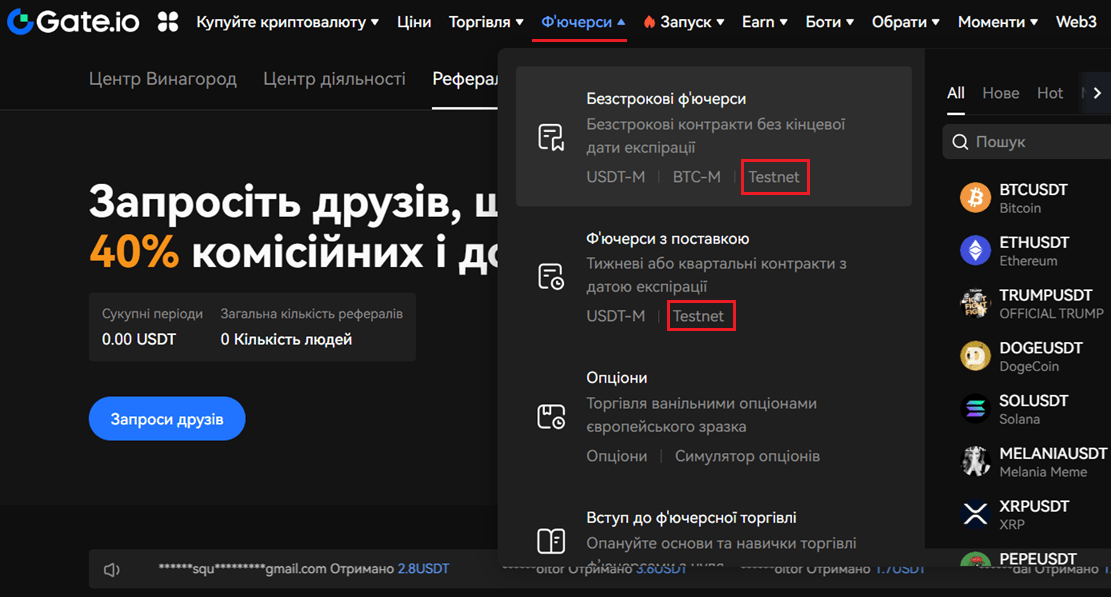Click the flame icon next to Запуск
Image resolution: width=1111 pixels, height=597 pixels.
(x=649, y=22)
